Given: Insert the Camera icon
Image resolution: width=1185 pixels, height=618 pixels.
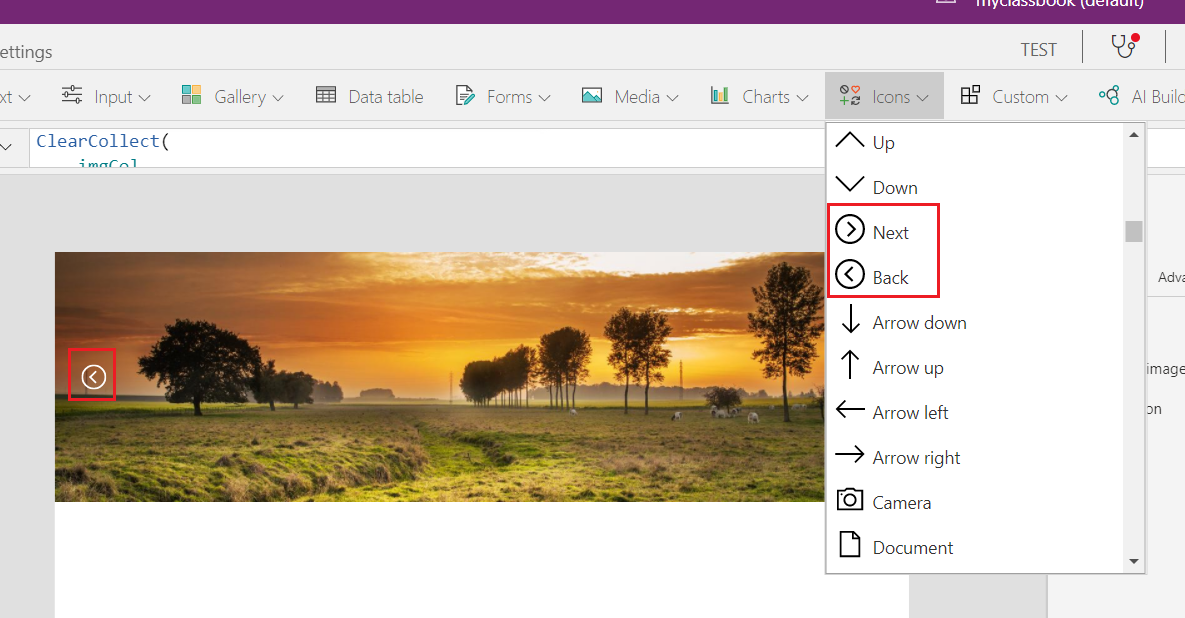Looking at the screenshot, I should (x=900, y=501).
